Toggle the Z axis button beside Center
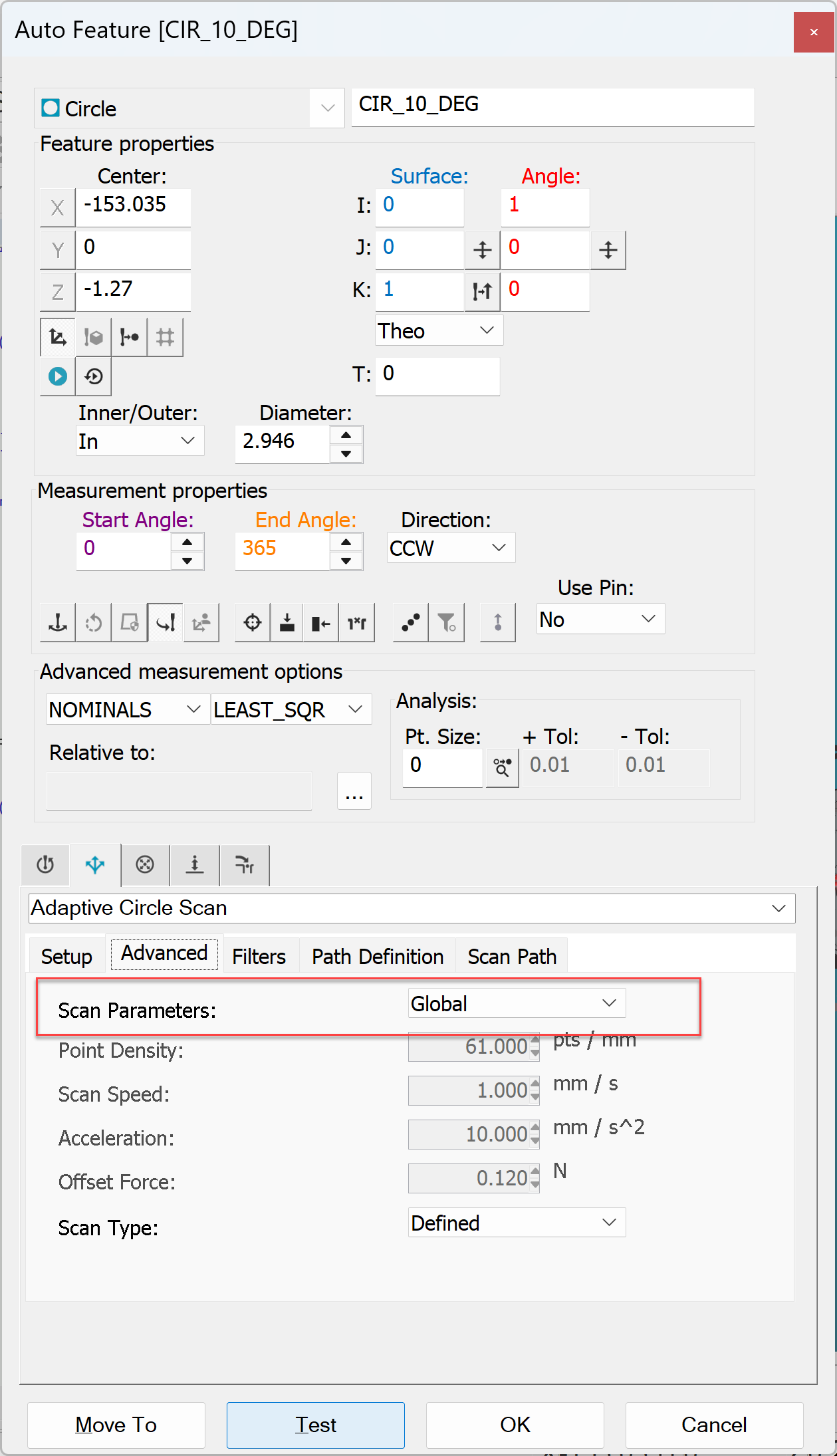 pyautogui.click(x=58, y=291)
